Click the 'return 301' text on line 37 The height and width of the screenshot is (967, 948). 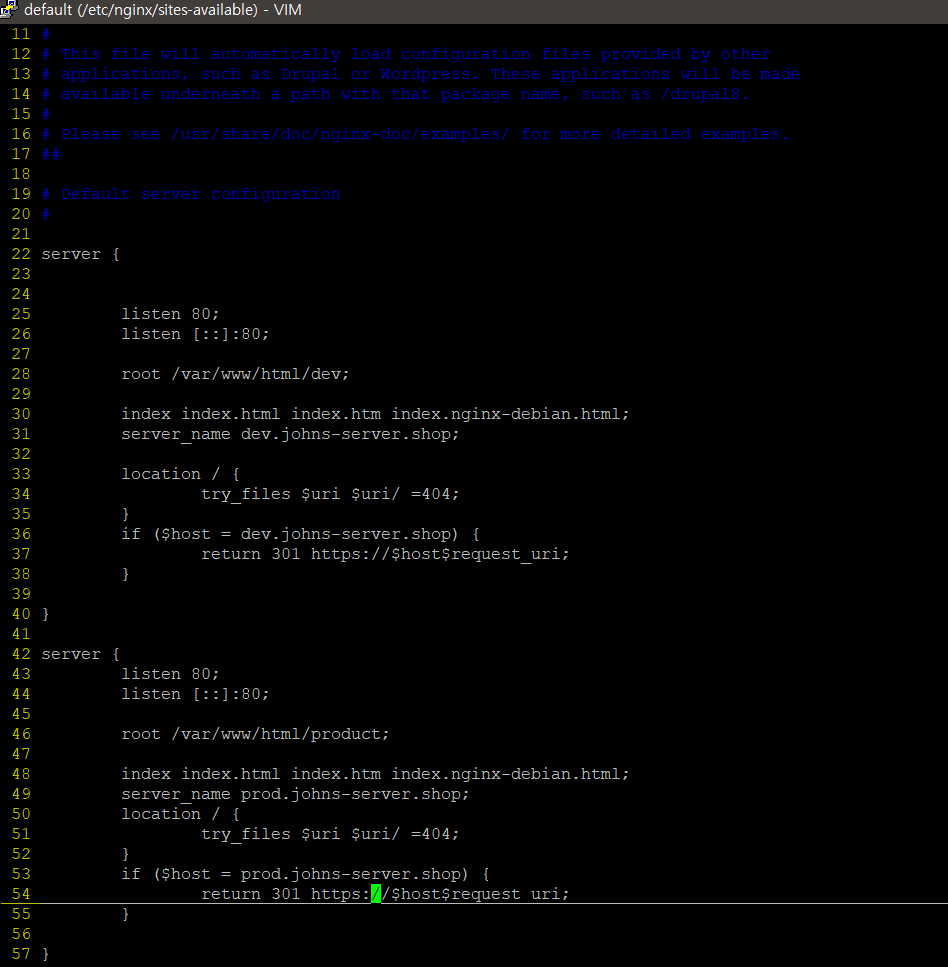(250, 554)
